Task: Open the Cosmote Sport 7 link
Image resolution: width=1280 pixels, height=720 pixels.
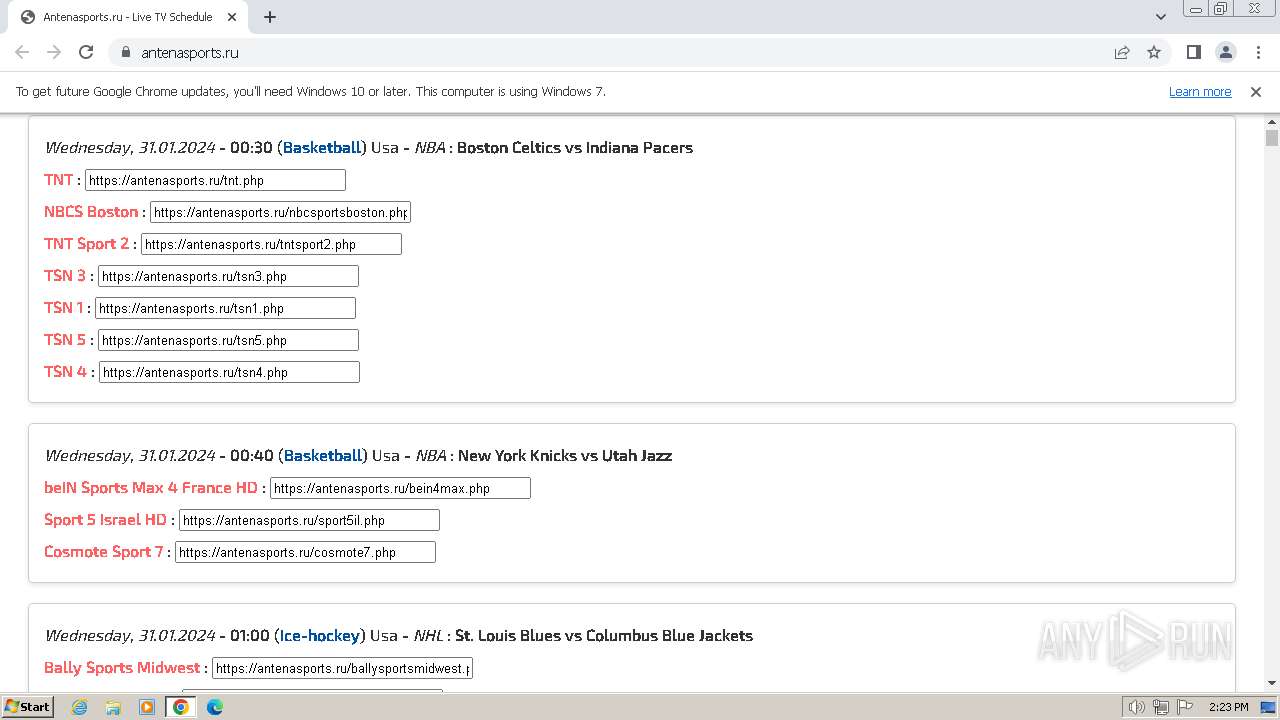Action: tap(104, 552)
